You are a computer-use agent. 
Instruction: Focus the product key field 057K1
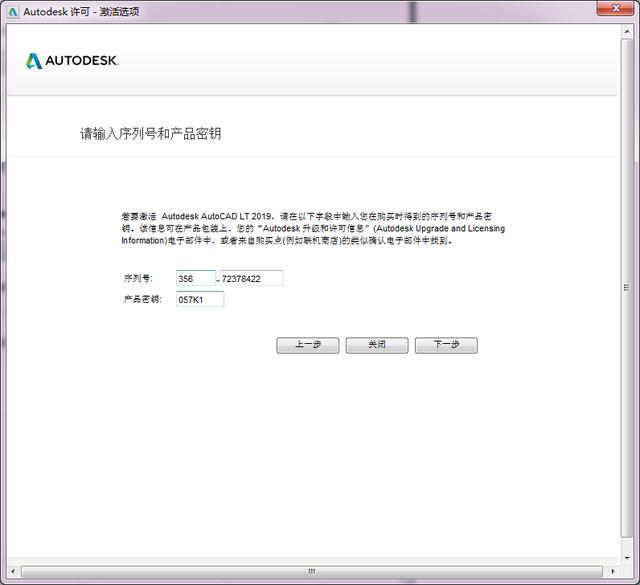pyautogui.click(x=200, y=299)
